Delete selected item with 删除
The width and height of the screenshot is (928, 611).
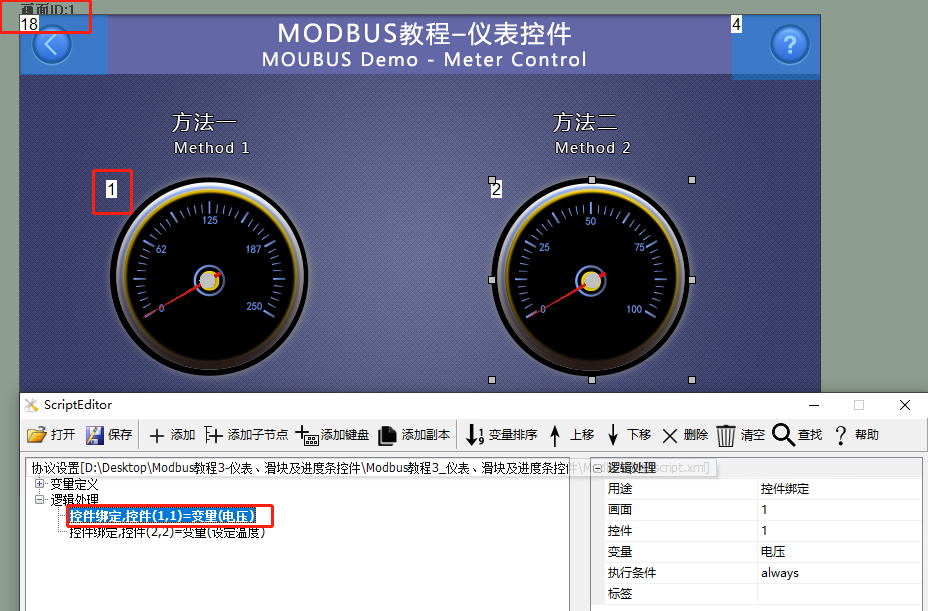pyautogui.click(x=685, y=435)
